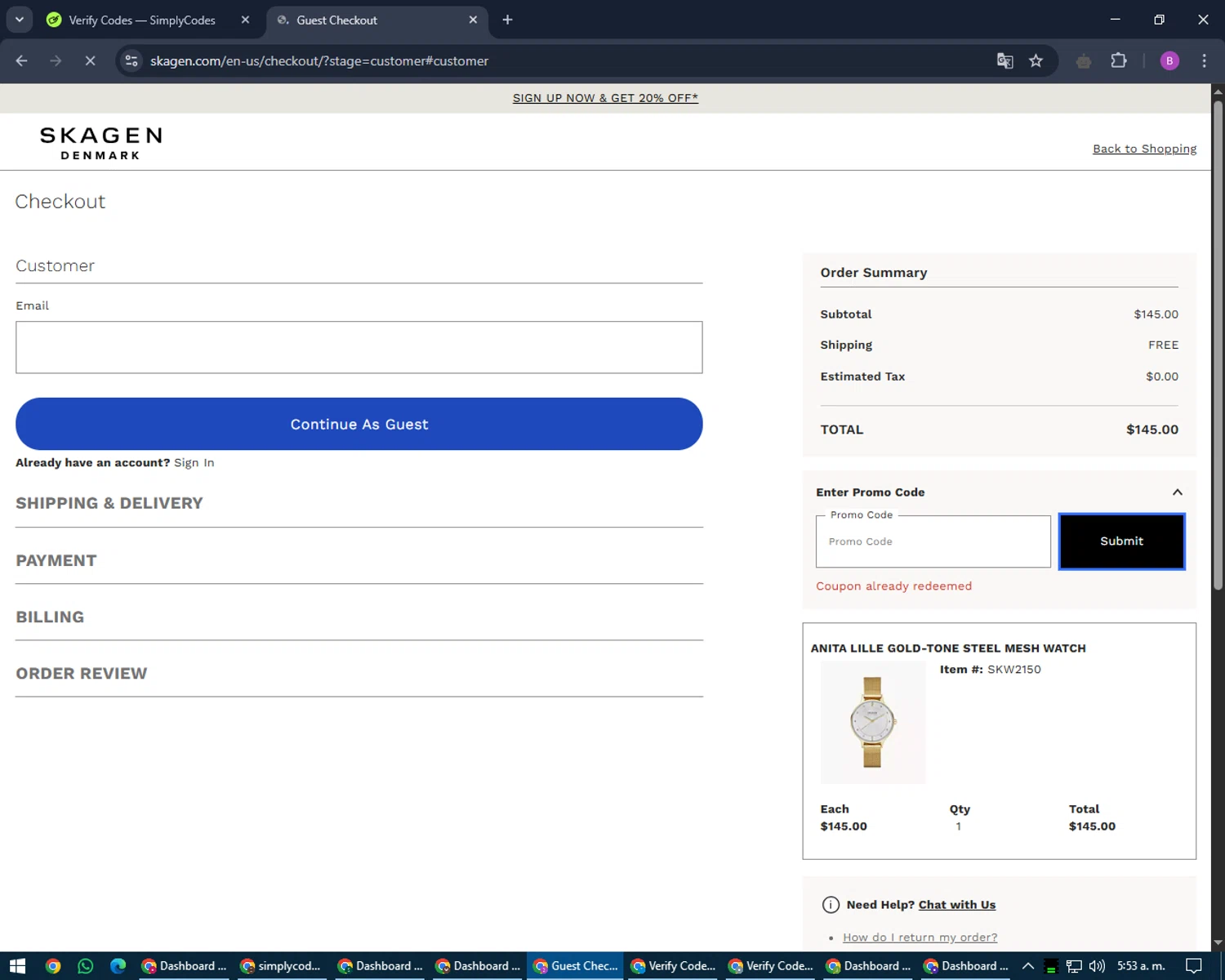Image resolution: width=1225 pixels, height=980 pixels.
Task: Click the Promo Code text box
Action: click(933, 541)
